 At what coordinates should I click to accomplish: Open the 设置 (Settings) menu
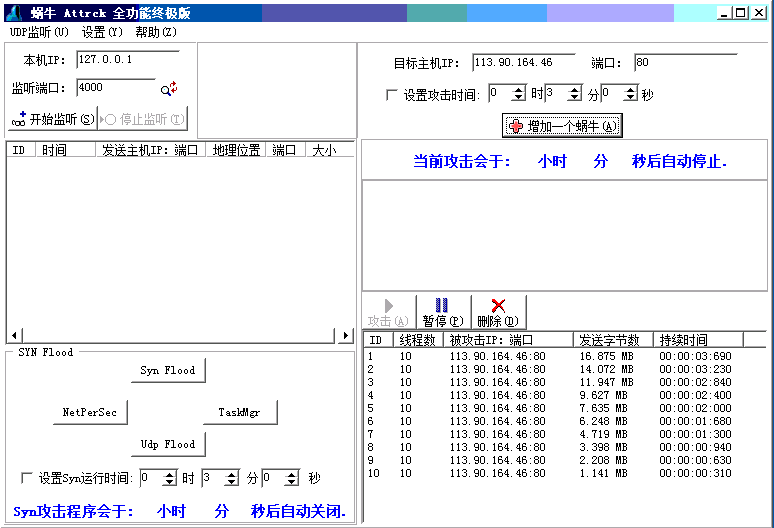point(102,32)
